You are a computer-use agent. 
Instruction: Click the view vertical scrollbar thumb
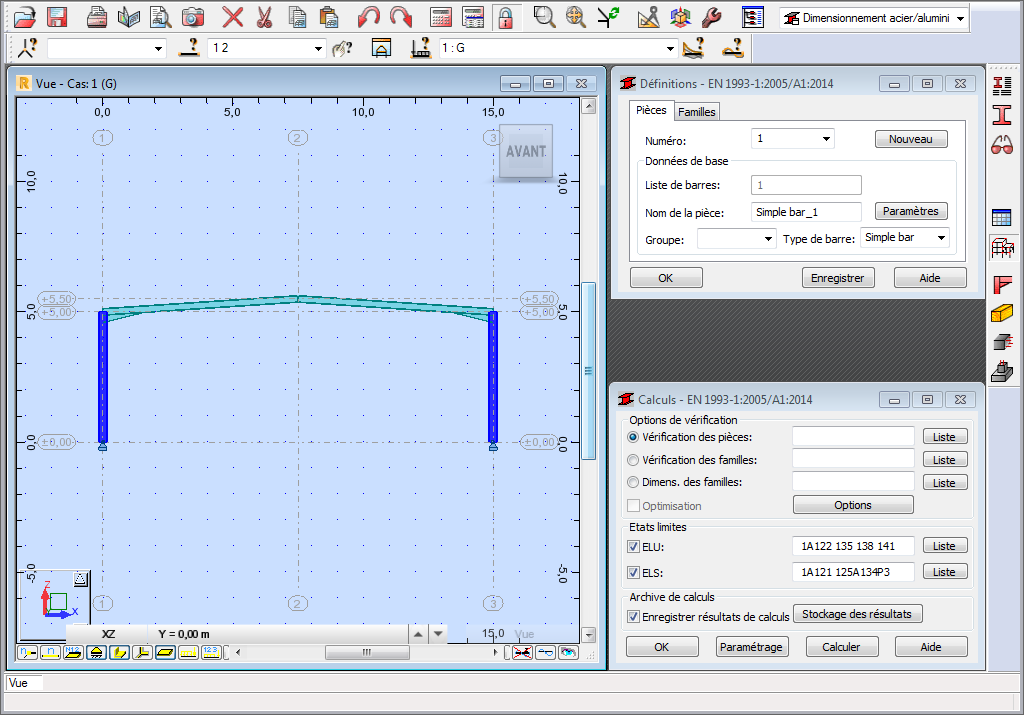[x=588, y=371]
